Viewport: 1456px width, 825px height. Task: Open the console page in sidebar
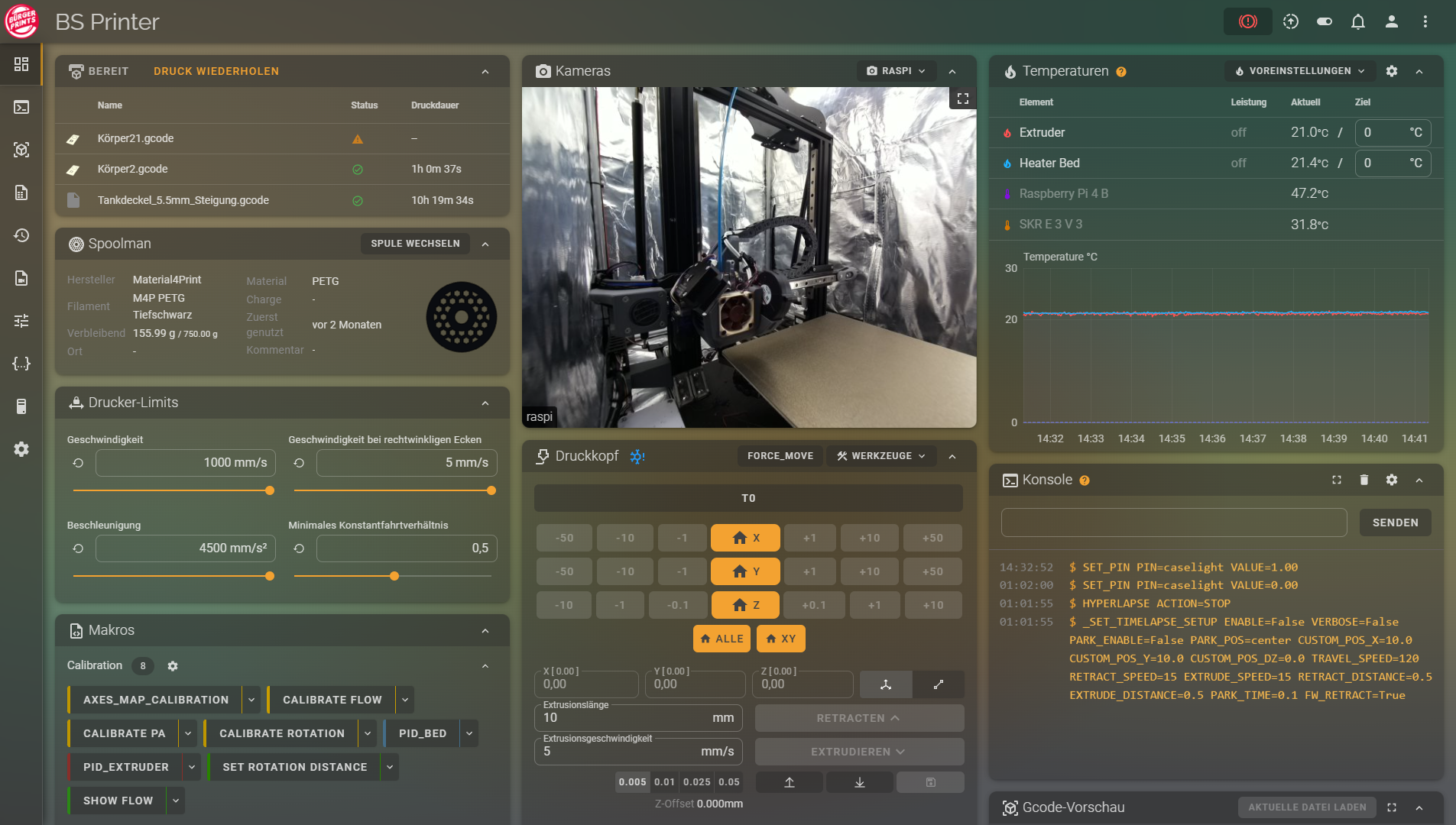coord(21,107)
